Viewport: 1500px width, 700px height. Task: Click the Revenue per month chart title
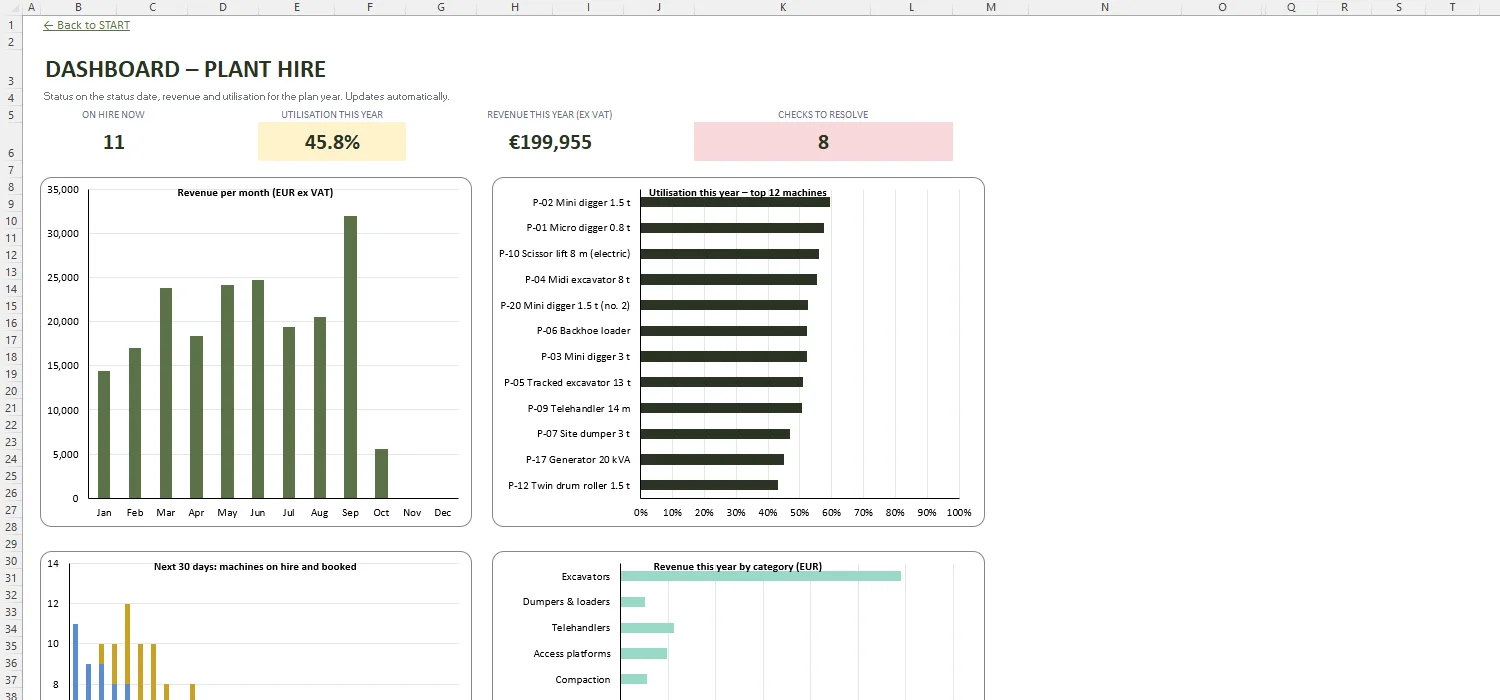point(255,192)
